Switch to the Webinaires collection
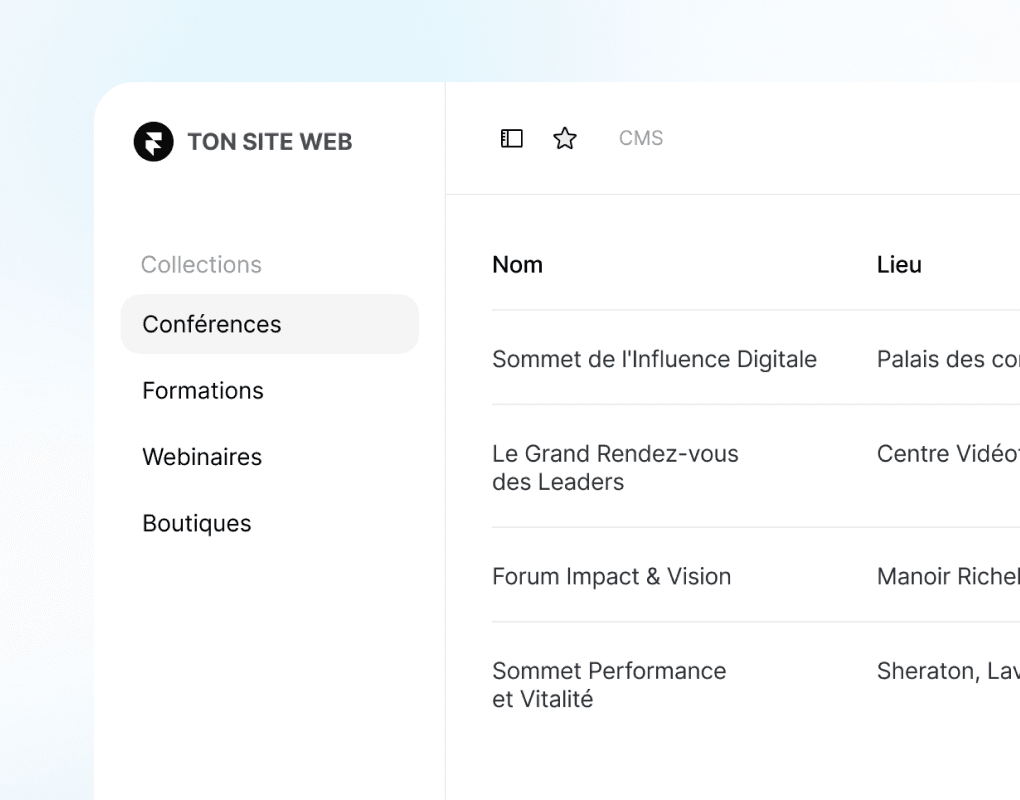 pyautogui.click(x=202, y=457)
